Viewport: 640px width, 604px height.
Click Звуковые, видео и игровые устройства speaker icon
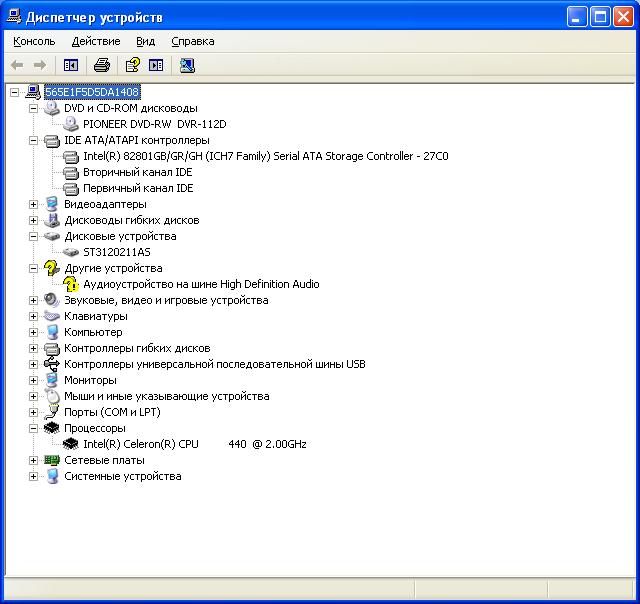coord(52,300)
